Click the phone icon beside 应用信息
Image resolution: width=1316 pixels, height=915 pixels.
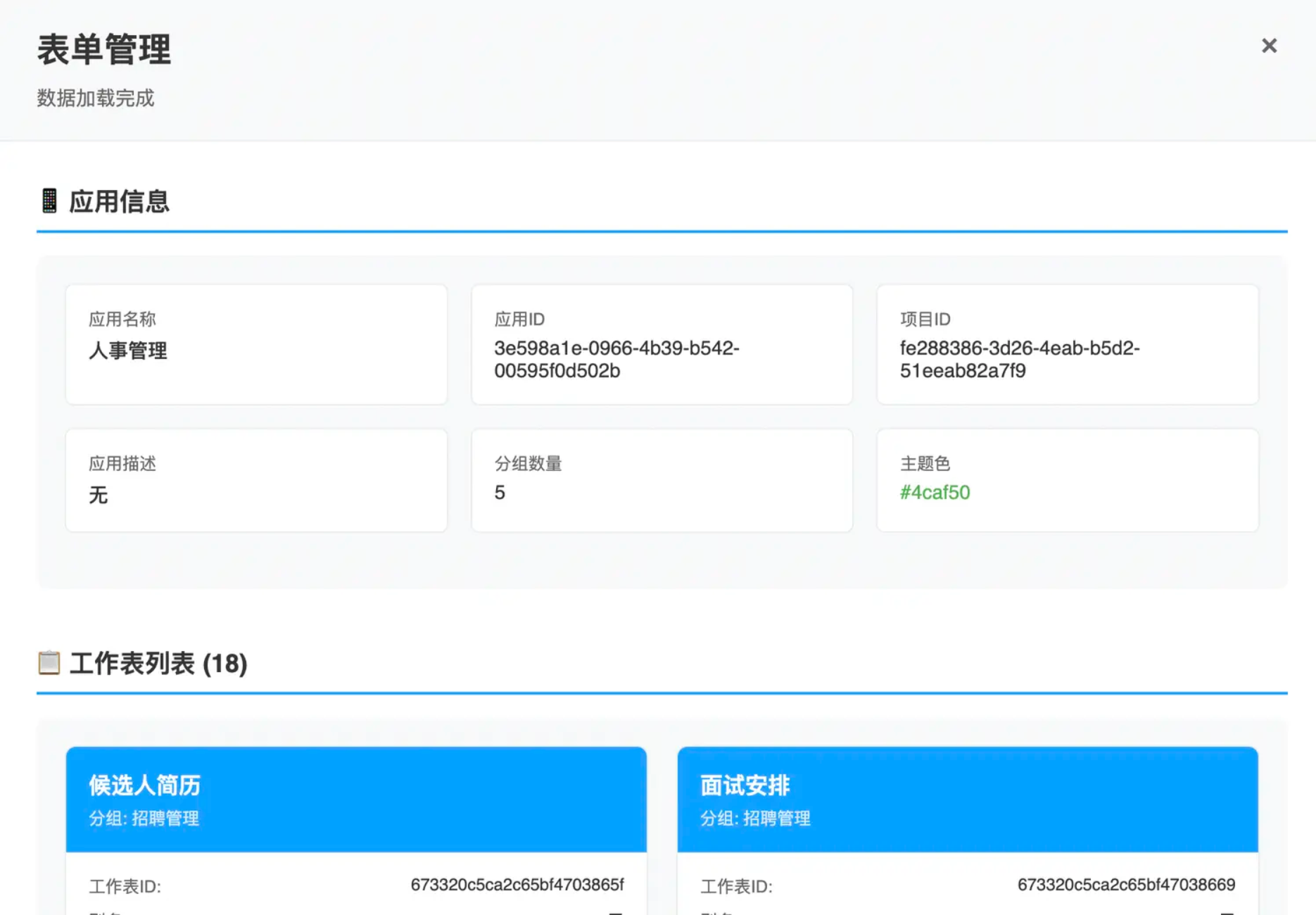(x=49, y=201)
